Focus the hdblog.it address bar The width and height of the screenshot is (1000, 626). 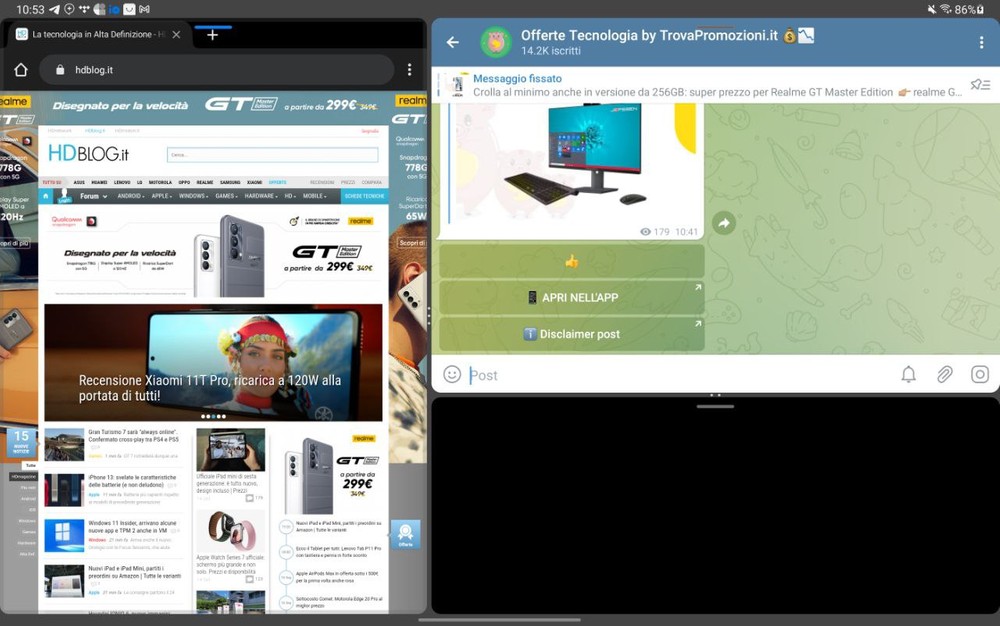[x=217, y=69]
